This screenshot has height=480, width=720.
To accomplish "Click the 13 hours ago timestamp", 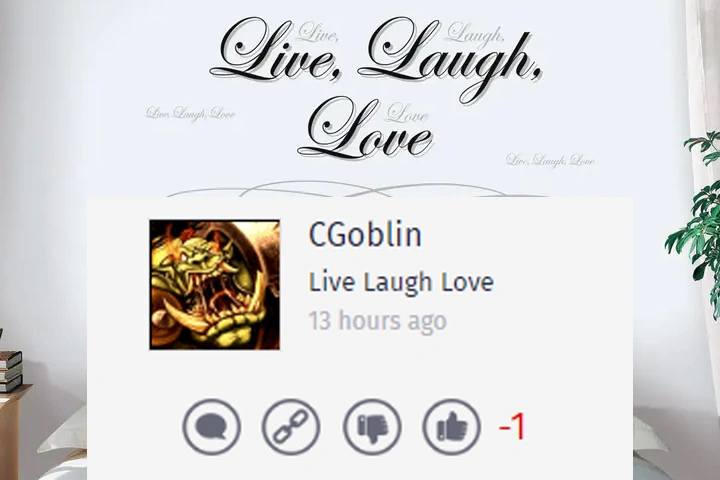I will point(377,320).
